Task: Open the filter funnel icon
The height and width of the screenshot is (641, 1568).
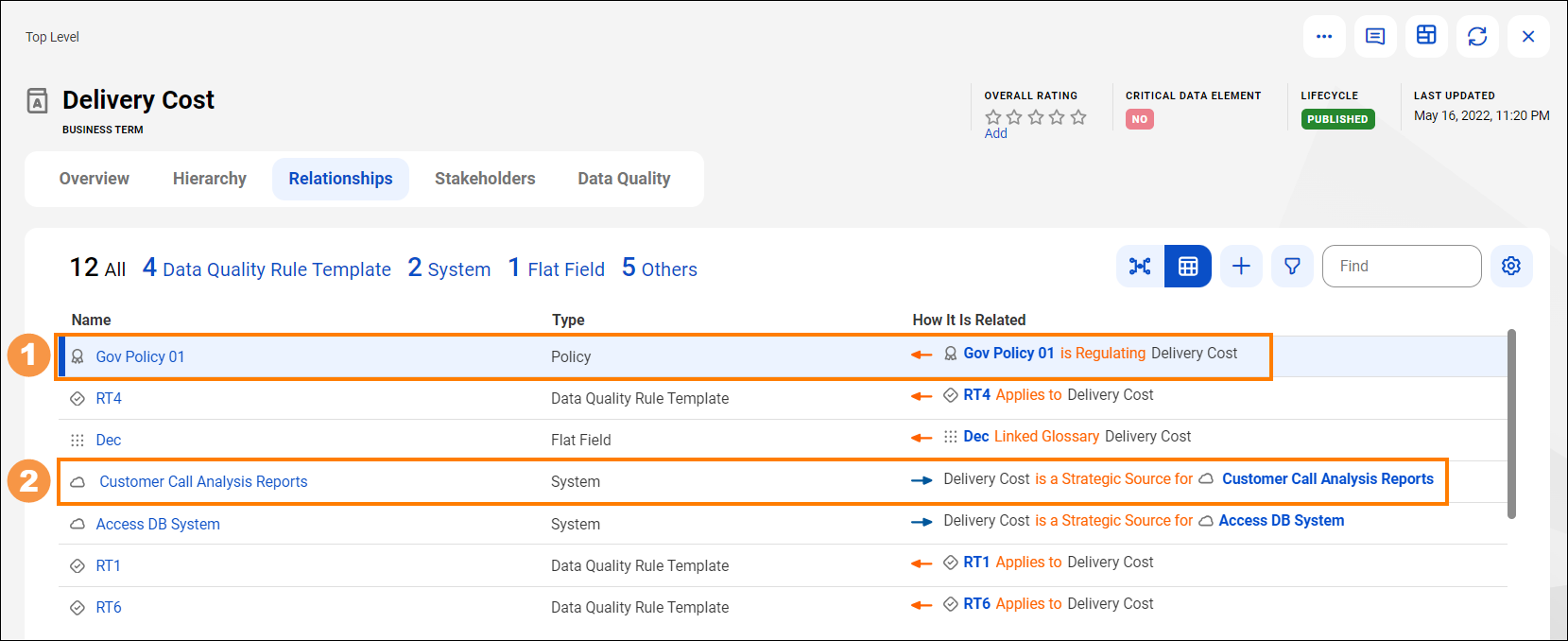Action: point(1292,267)
